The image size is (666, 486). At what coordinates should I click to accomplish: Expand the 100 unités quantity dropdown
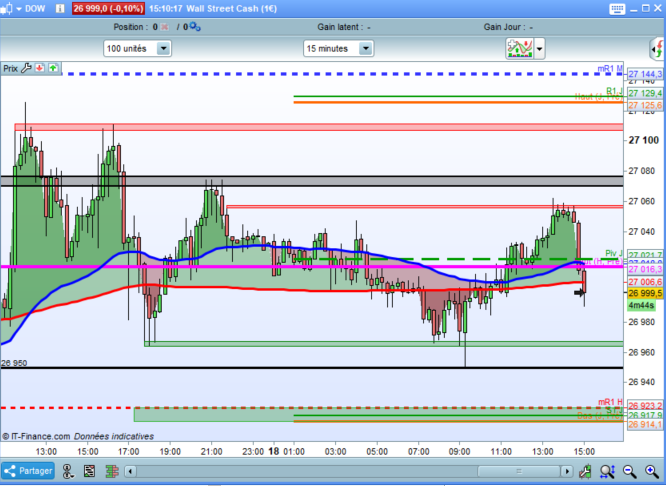pyautogui.click(x=164, y=48)
